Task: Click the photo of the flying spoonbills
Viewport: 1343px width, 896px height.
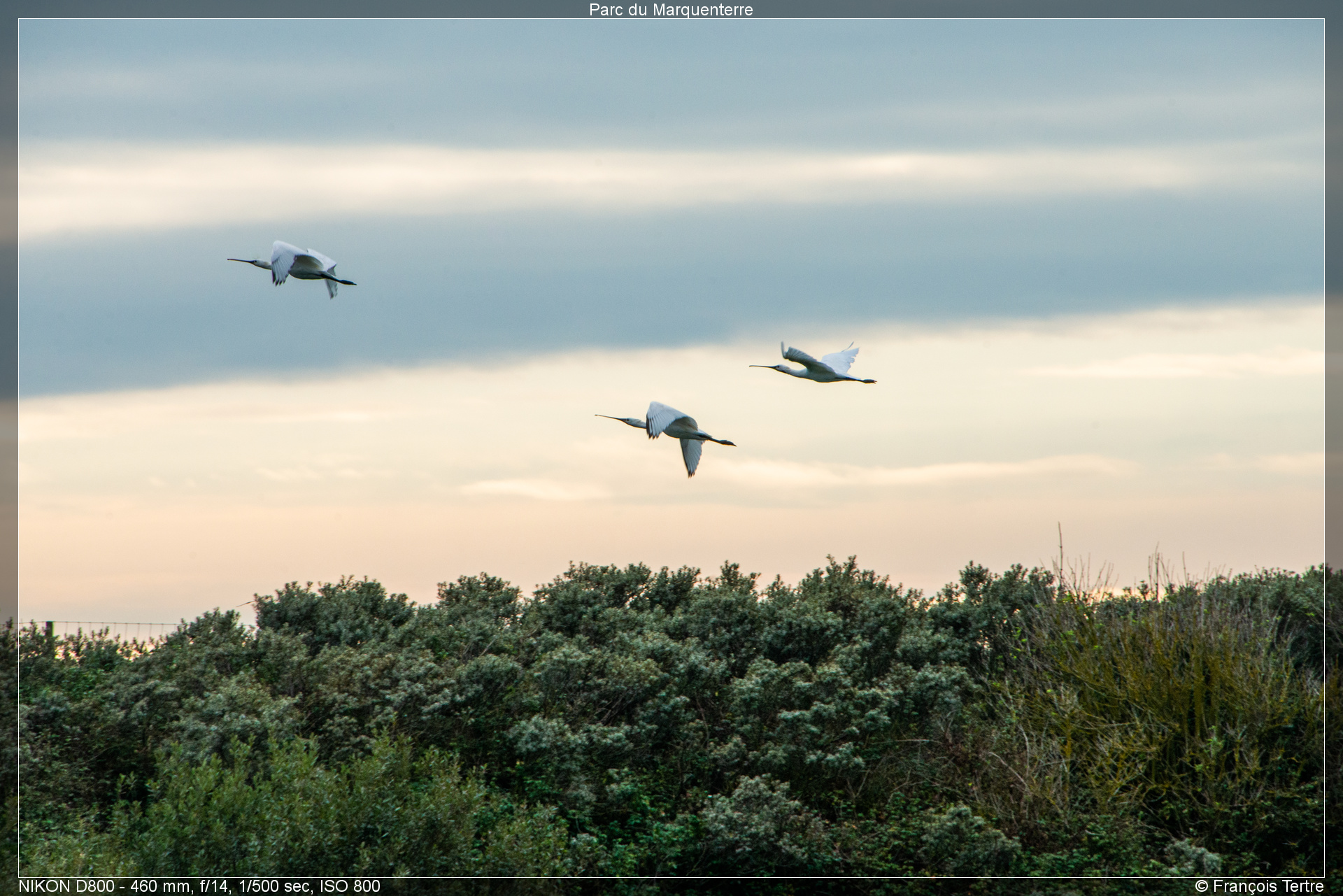Action: (x=671, y=448)
